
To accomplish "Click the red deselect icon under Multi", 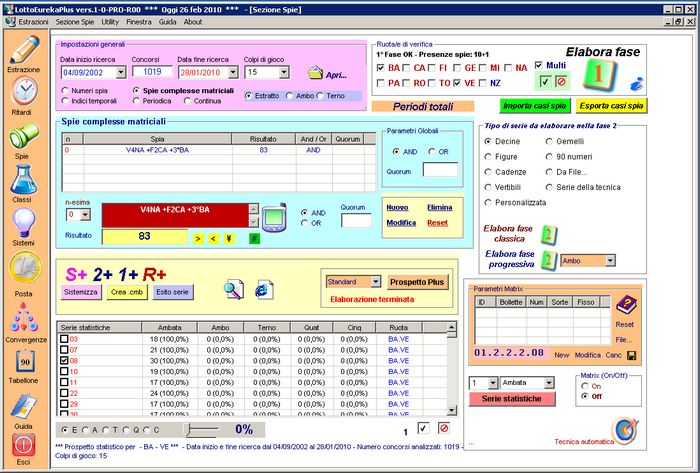I will tap(561, 82).
